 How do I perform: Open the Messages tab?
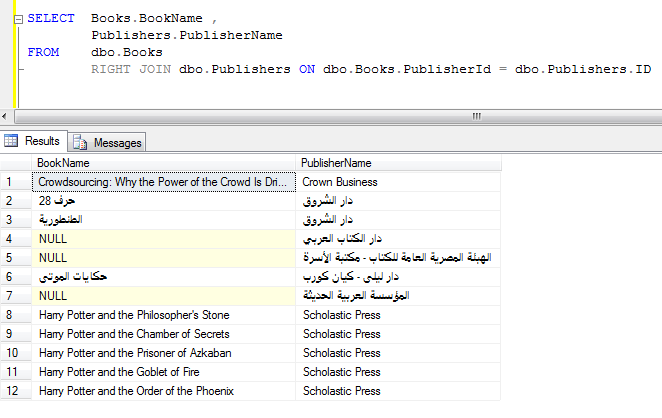(118, 142)
